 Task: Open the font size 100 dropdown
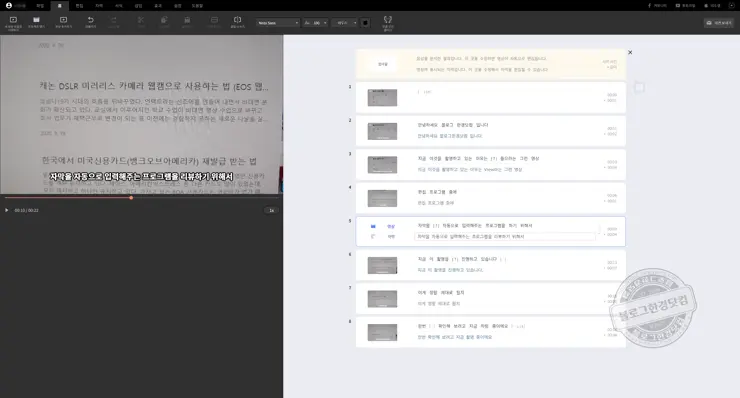(x=315, y=23)
